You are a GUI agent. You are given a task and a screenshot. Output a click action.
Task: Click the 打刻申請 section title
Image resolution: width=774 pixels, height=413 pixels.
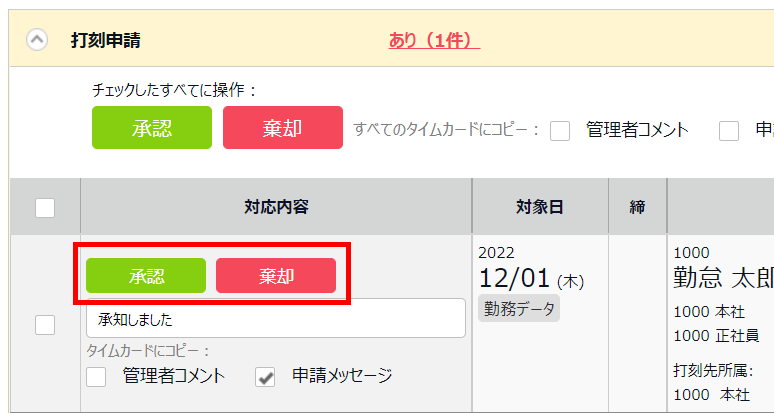point(106,40)
